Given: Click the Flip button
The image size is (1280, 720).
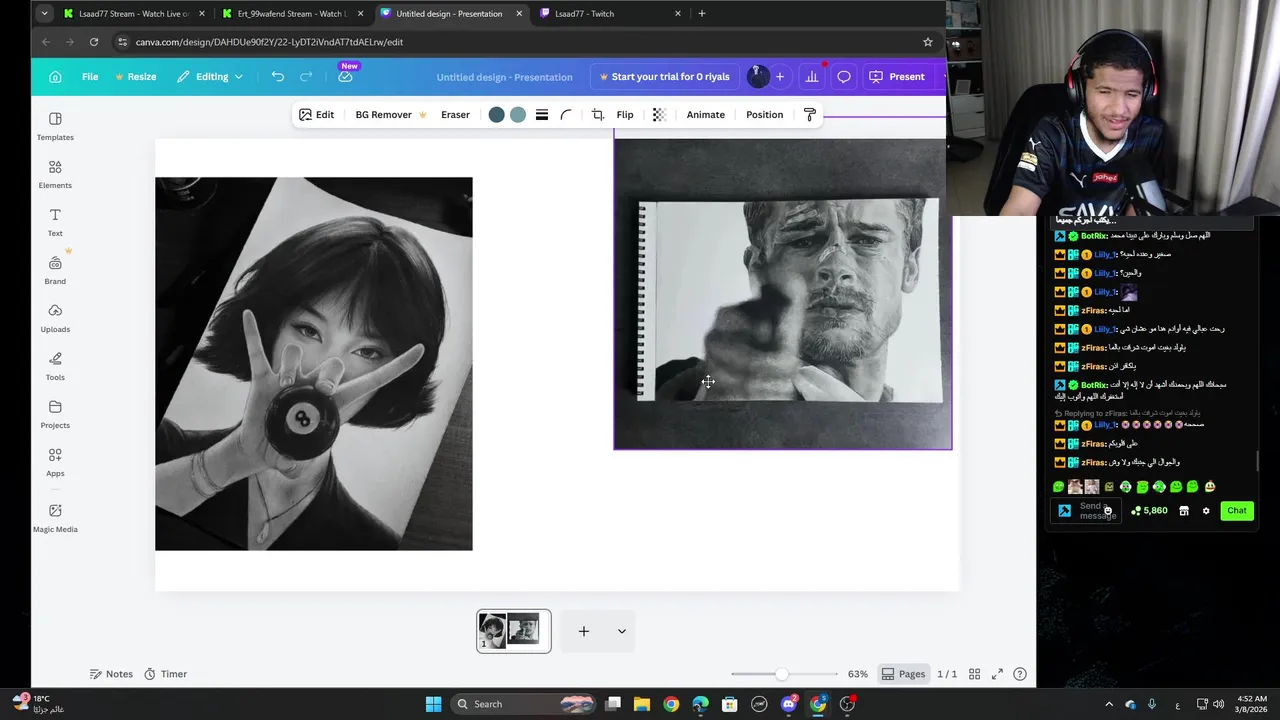Looking at the screenshot, I should [625, 115].
